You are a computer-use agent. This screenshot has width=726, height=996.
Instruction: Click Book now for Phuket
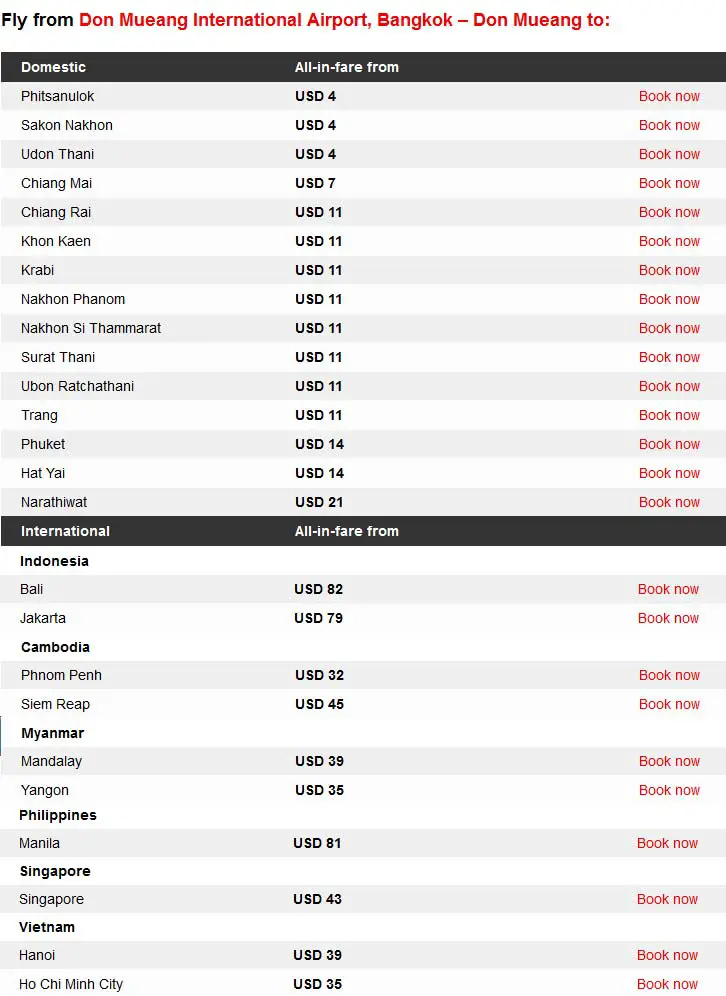[669, 445]
